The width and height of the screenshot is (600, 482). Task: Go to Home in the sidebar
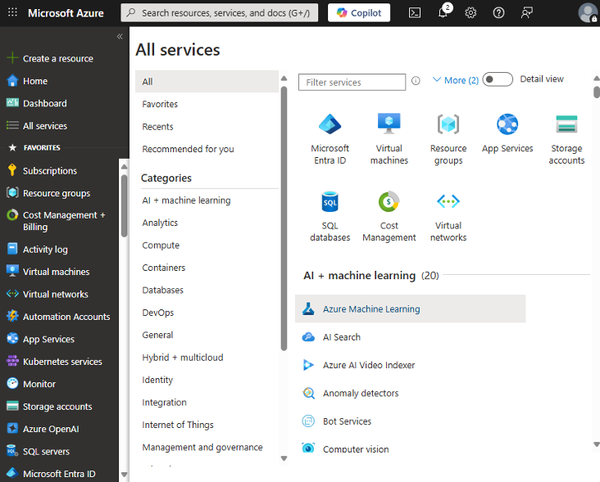(35, 81)
